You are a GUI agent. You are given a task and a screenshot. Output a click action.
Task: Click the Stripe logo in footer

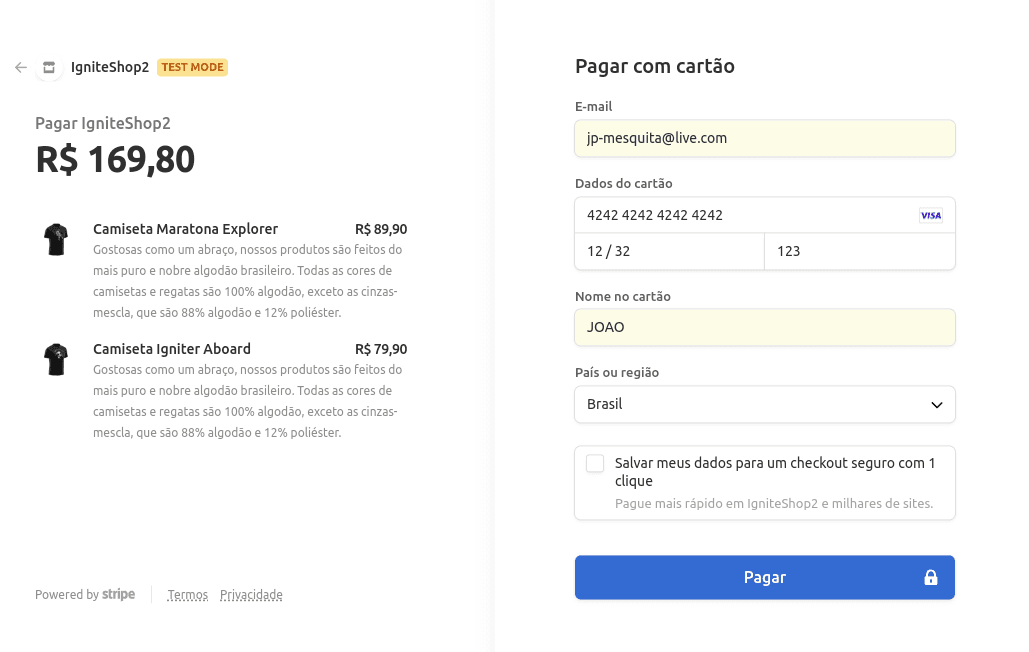click(119, 594)
